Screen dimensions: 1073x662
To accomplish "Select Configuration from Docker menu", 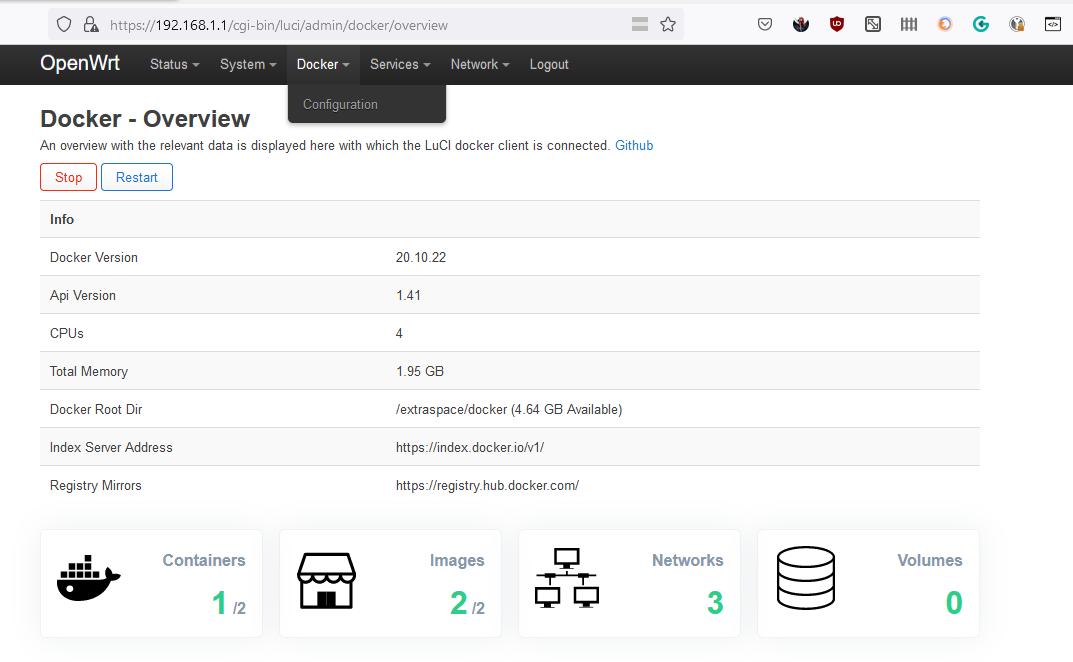I will point(340,104).
